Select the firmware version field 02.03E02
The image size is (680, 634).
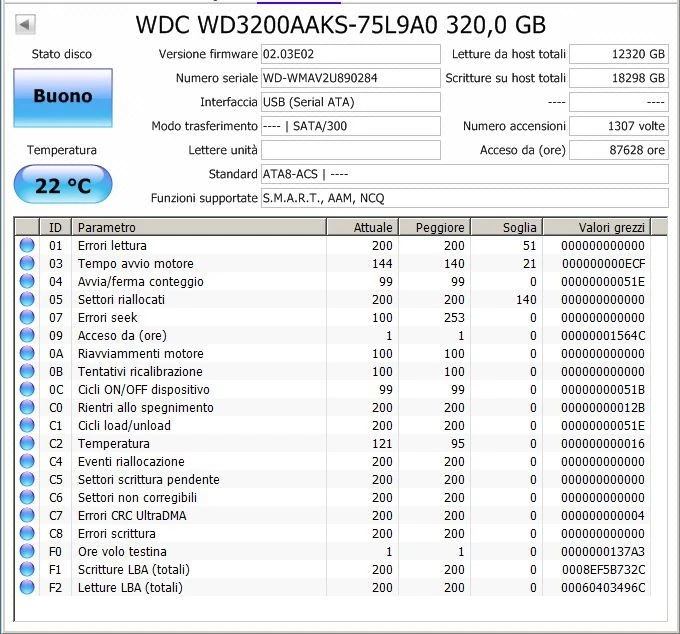350,54
